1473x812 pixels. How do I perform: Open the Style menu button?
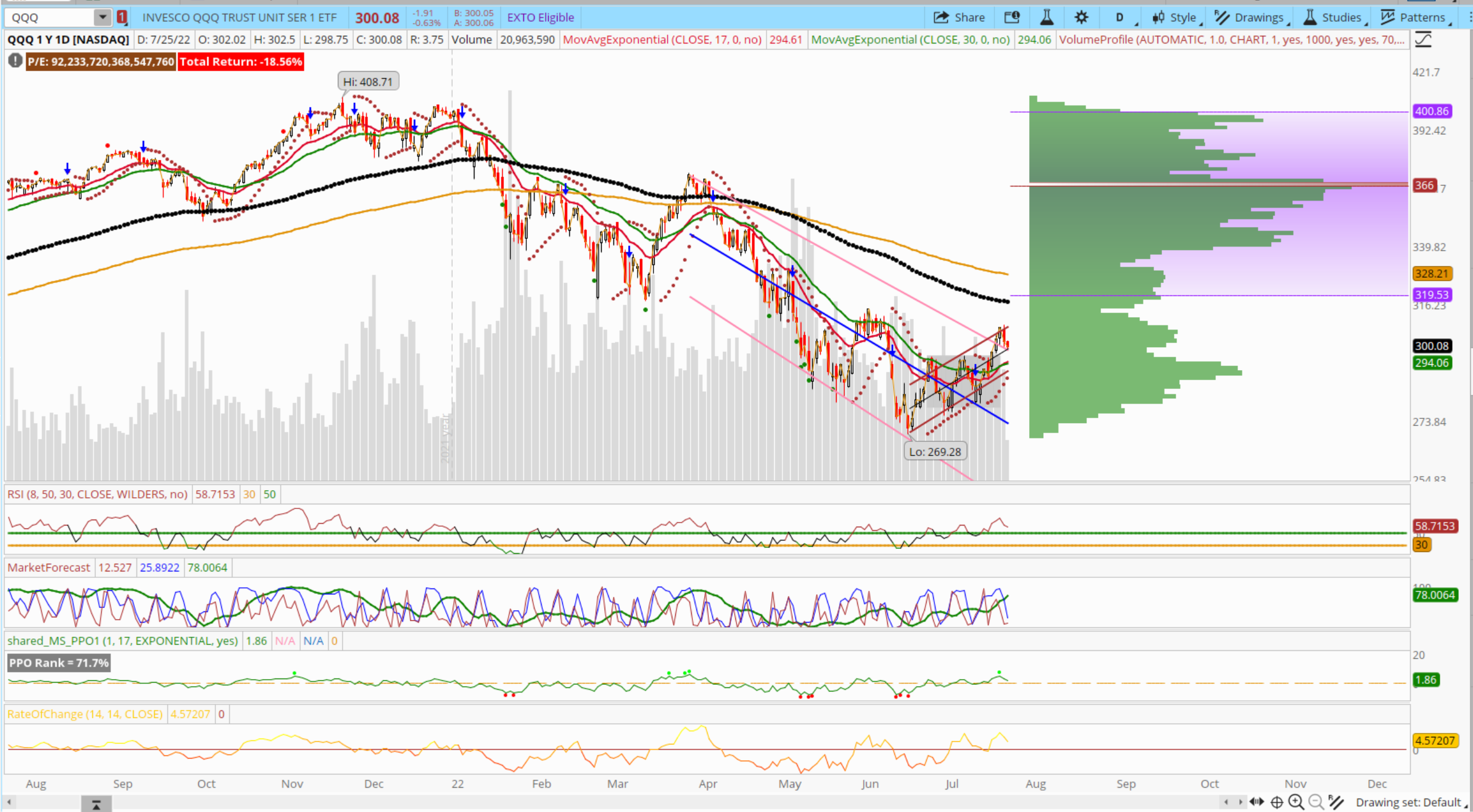click(x=1175, y=18)
